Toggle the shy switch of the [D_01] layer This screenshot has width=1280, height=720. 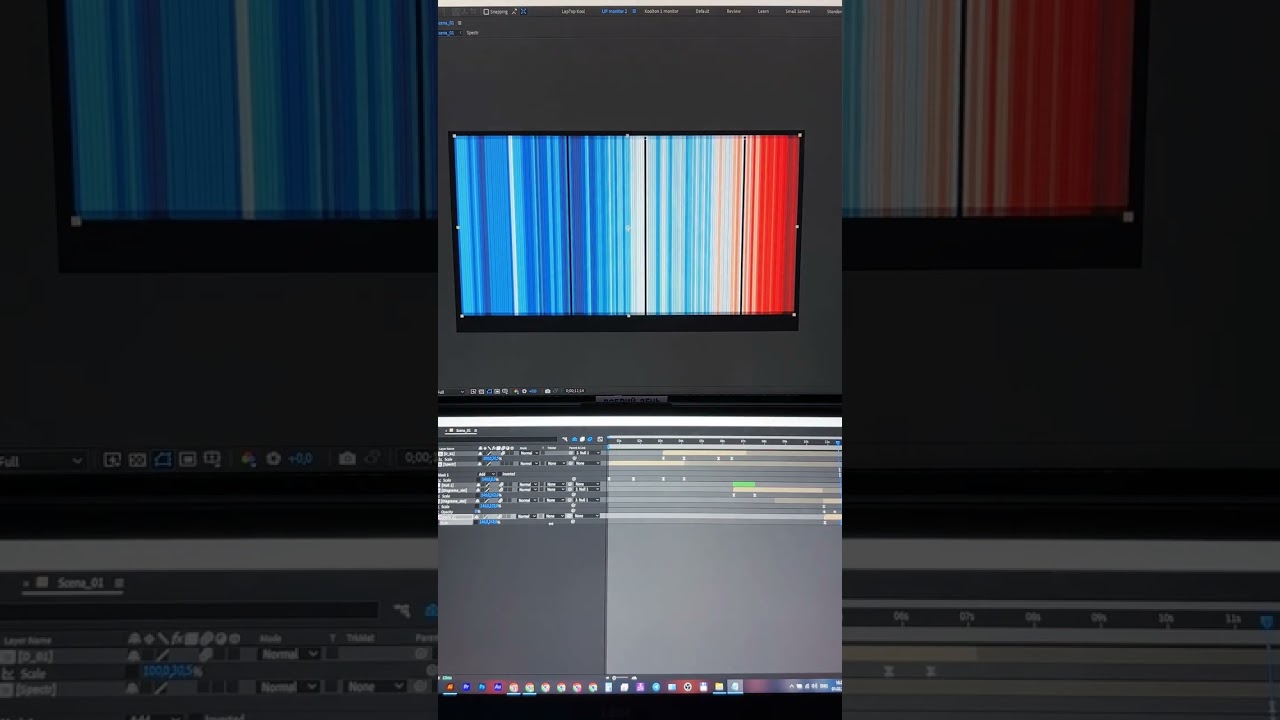480,453
